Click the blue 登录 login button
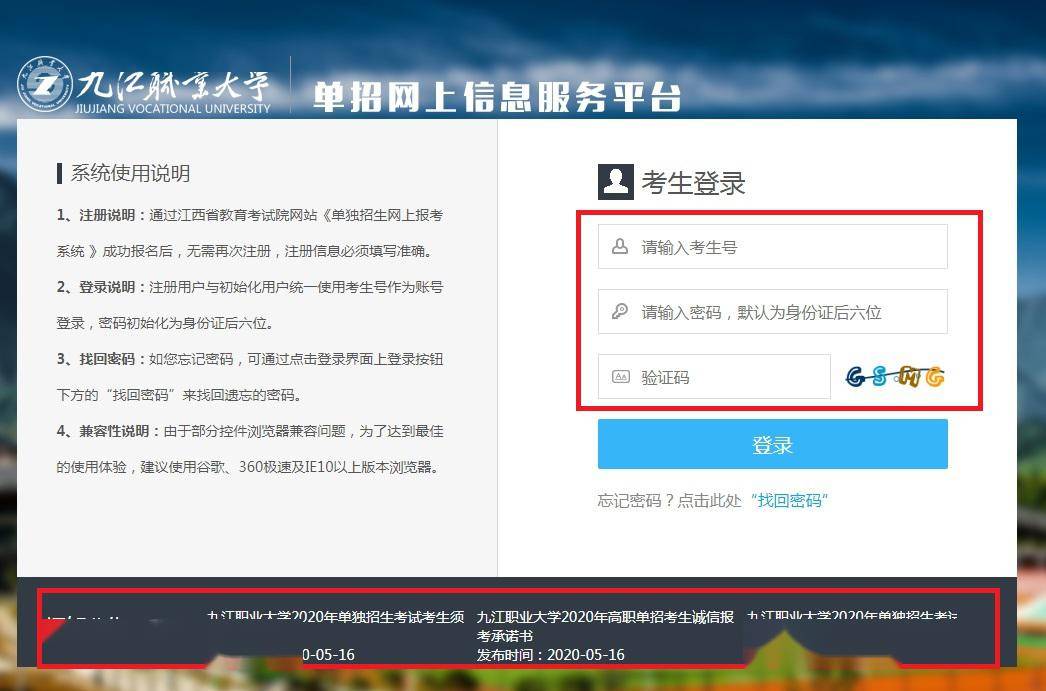 pyautogui.click(x=772, y=444)
